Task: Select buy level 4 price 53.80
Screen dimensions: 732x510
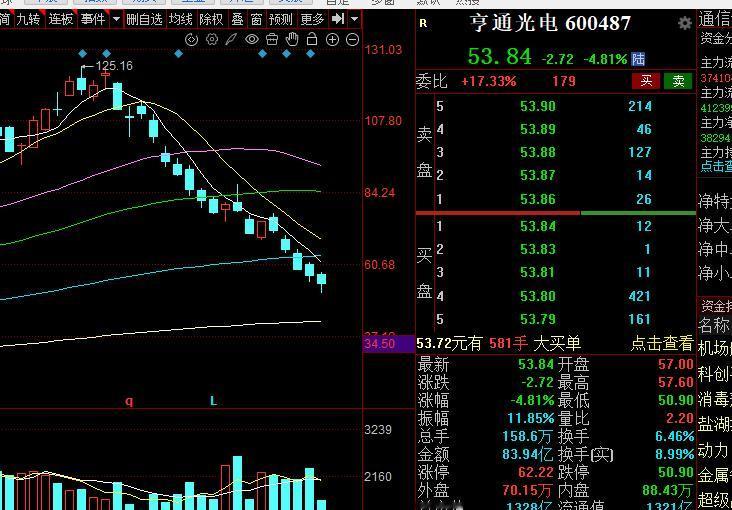Action: click(538, 296)
